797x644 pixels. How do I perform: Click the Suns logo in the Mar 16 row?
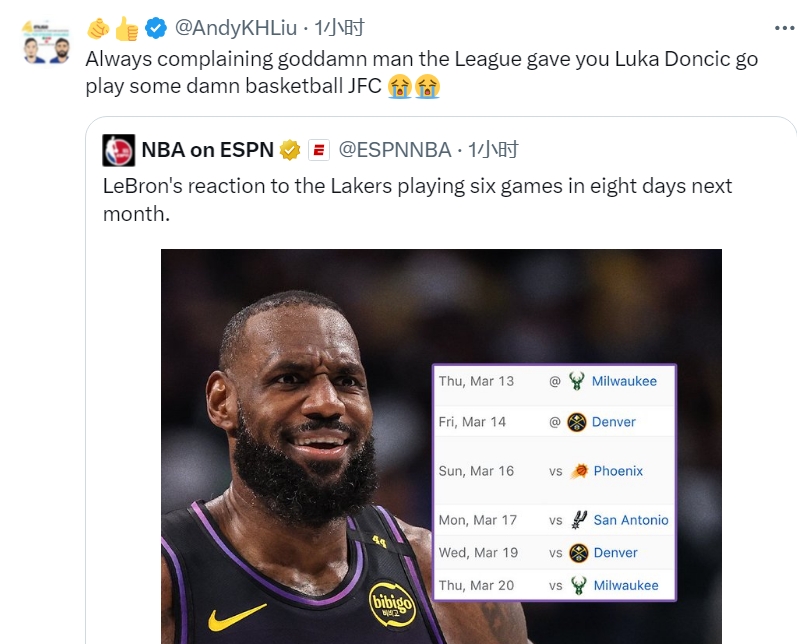click(578, 471)
